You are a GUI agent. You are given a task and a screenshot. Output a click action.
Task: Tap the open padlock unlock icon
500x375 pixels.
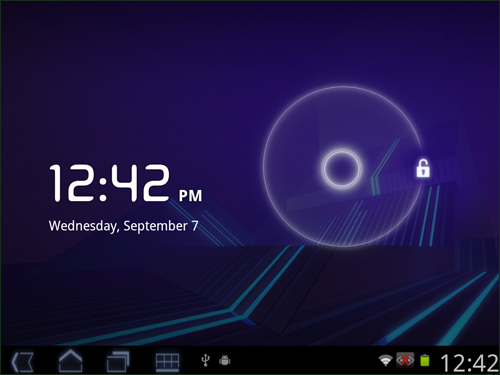click(423, 168)
